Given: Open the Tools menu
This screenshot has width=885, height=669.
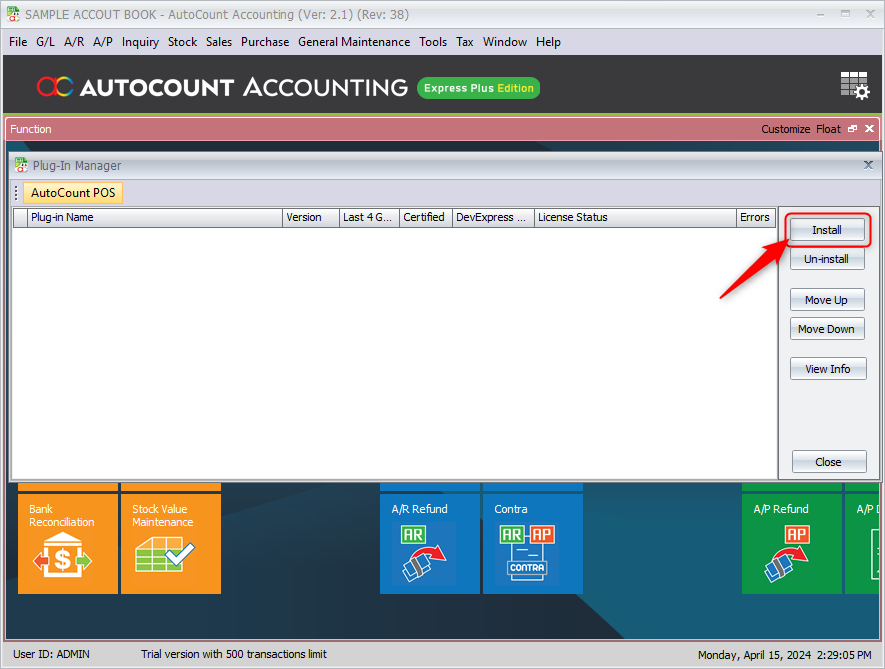Looking at the screenshot, I should click(433, 42).
